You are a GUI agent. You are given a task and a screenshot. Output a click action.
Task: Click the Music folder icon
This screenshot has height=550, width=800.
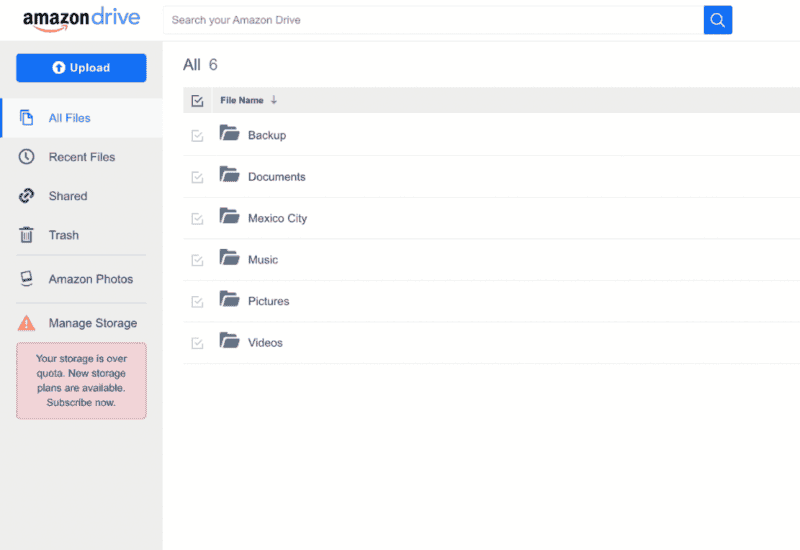pyautogui.click(x=229, y=257)
